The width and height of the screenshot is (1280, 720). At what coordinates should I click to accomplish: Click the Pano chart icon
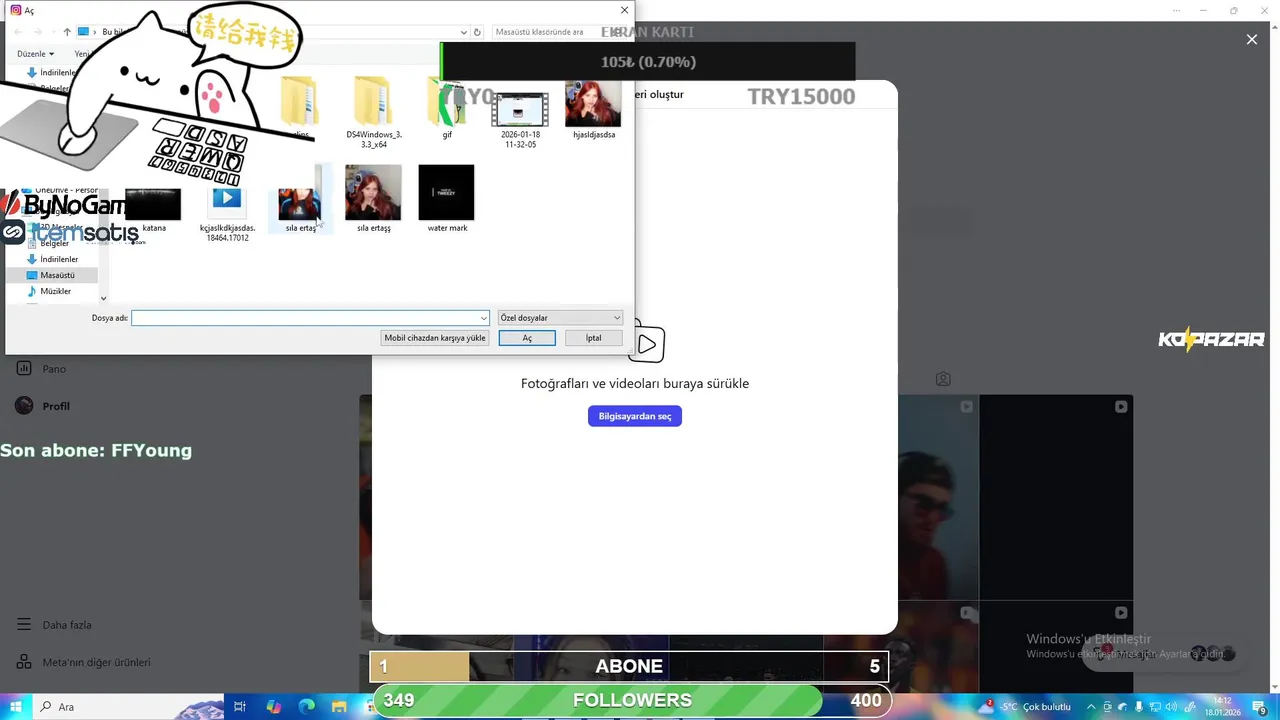24,369
